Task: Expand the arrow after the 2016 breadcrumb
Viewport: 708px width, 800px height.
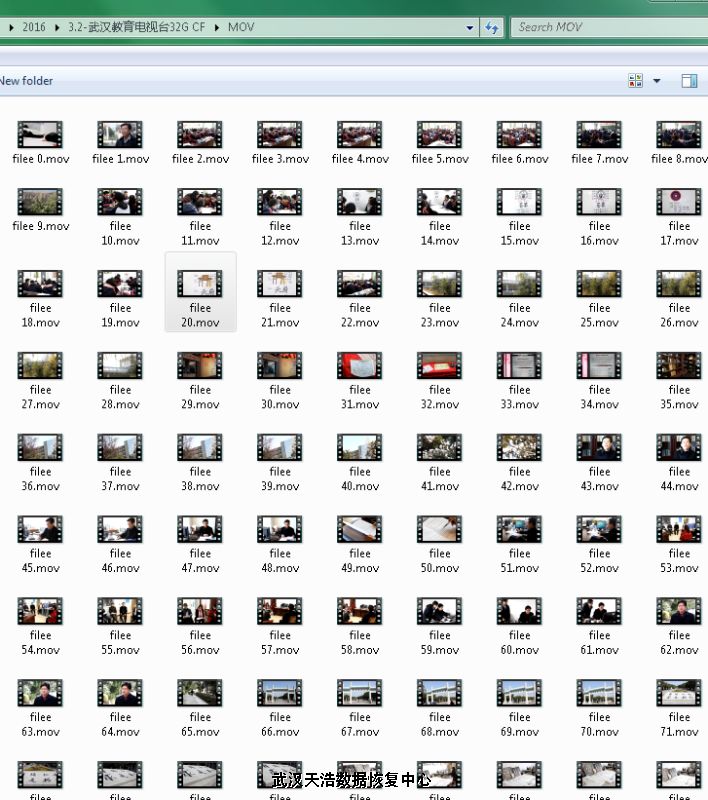Action: click(x=58, y=28)
